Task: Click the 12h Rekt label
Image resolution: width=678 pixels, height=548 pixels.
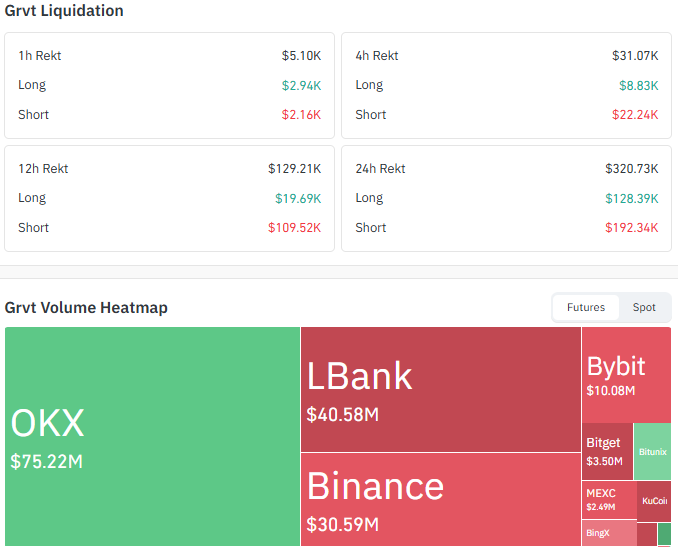Action: 43,169
